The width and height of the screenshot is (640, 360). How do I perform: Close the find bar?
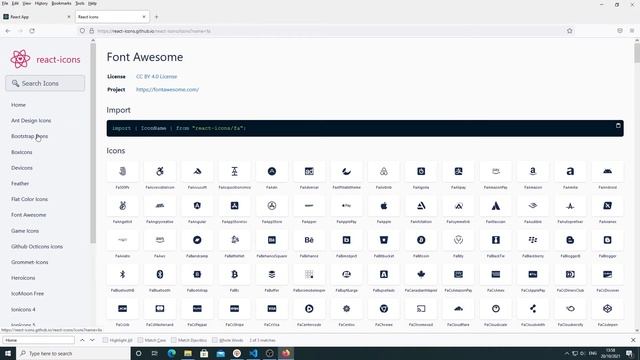pyautogui.click(x=633, y=340)
